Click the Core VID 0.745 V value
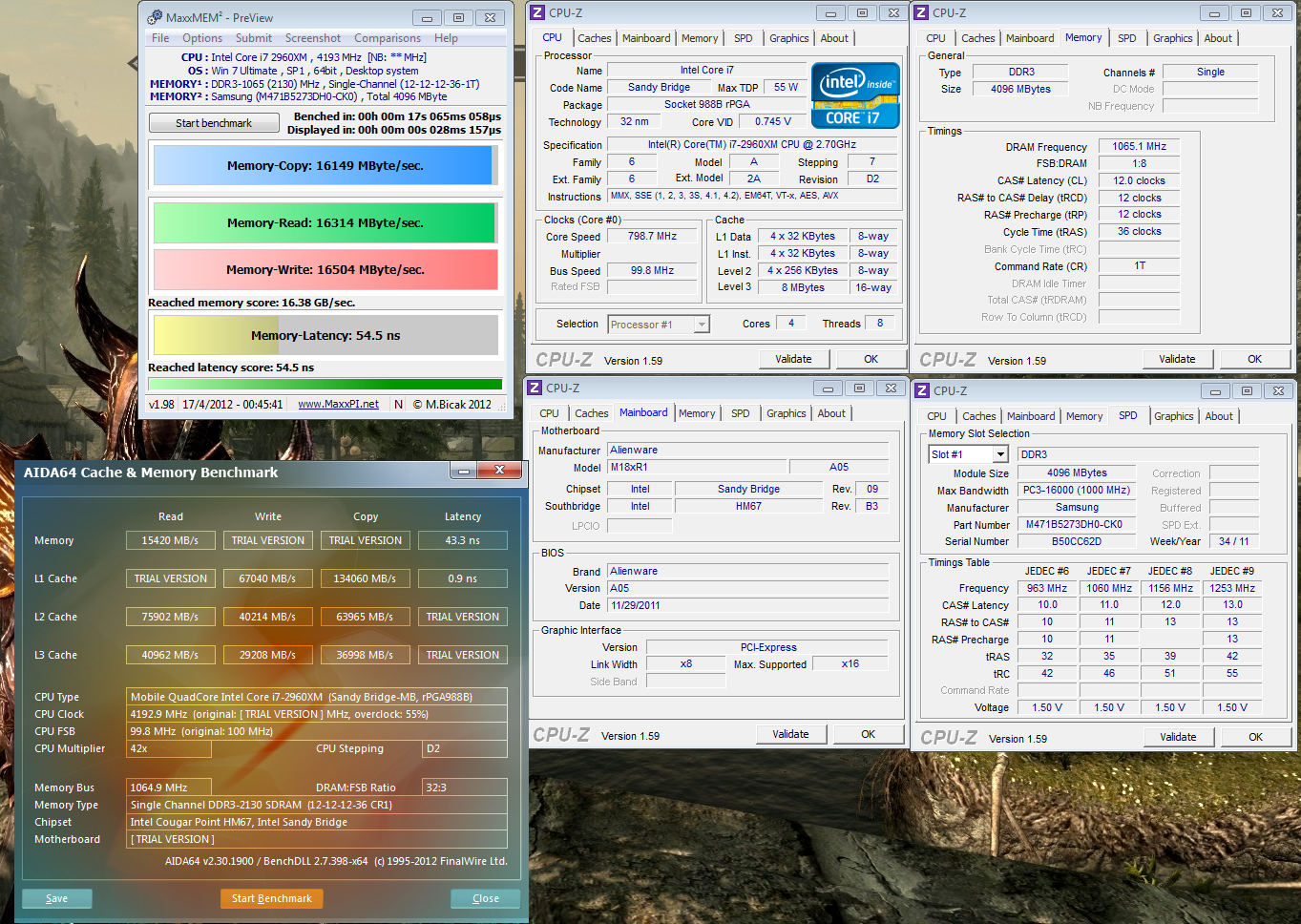 773,121
